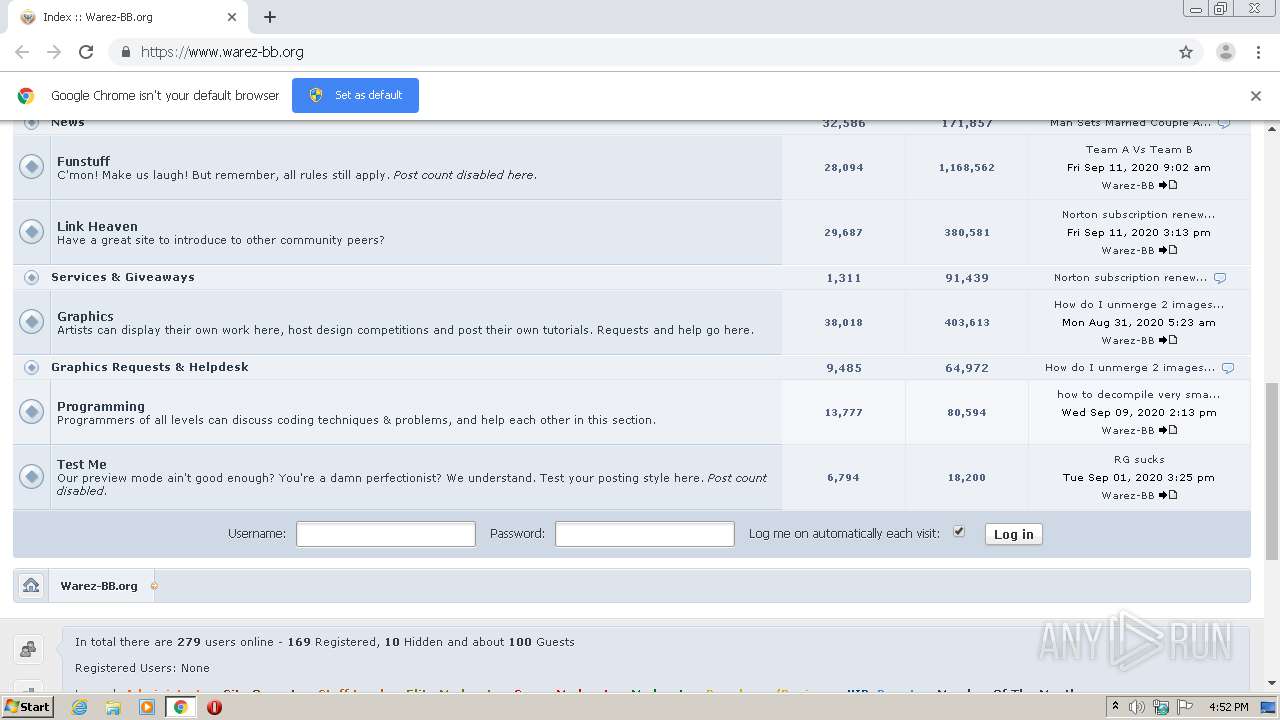This screenshot has height=720, width=1280.
Task: View latest post arrow in Funstuff row
Action: 1168,185
